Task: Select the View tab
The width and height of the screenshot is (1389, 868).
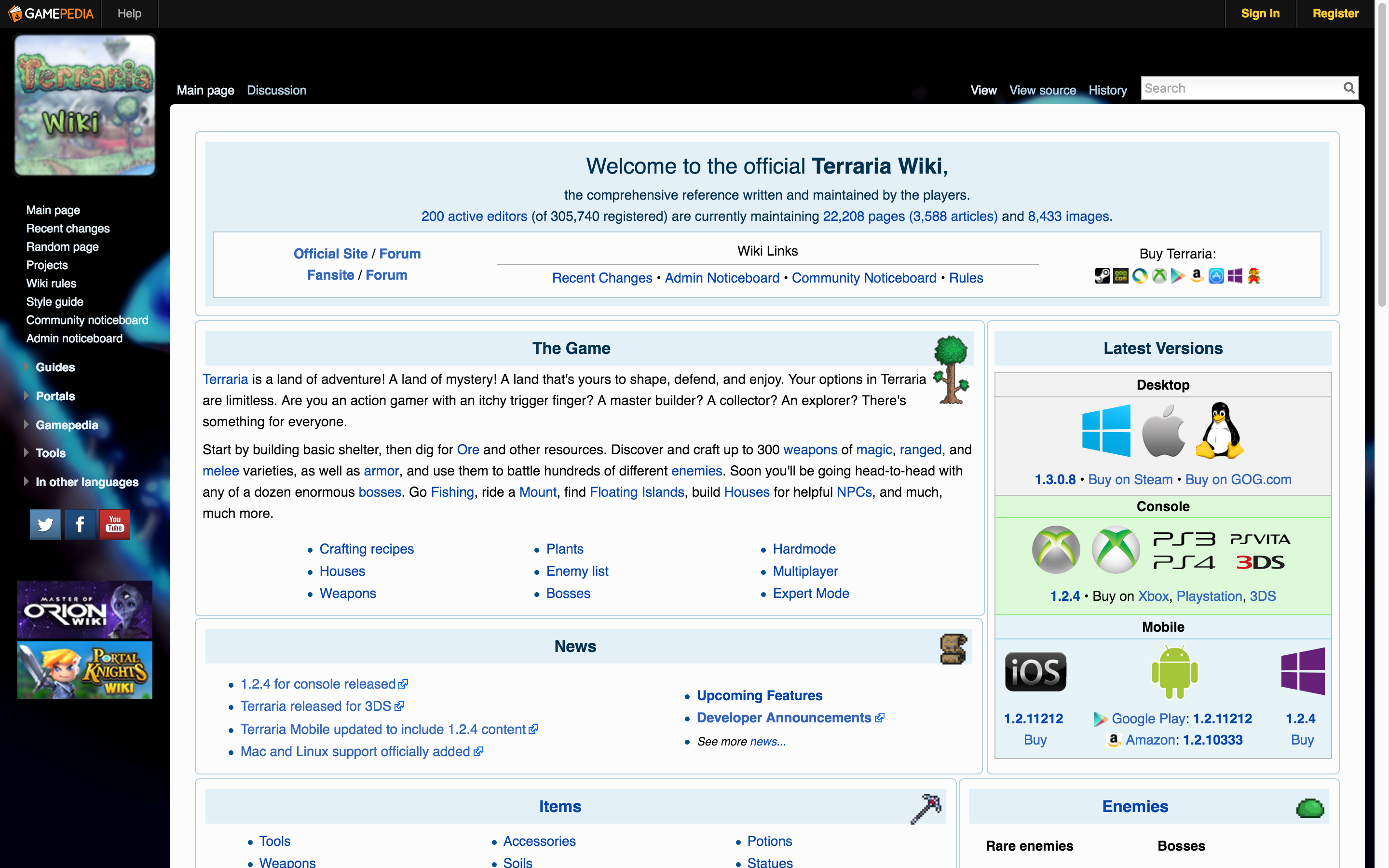Action: (x=983, y=90)
